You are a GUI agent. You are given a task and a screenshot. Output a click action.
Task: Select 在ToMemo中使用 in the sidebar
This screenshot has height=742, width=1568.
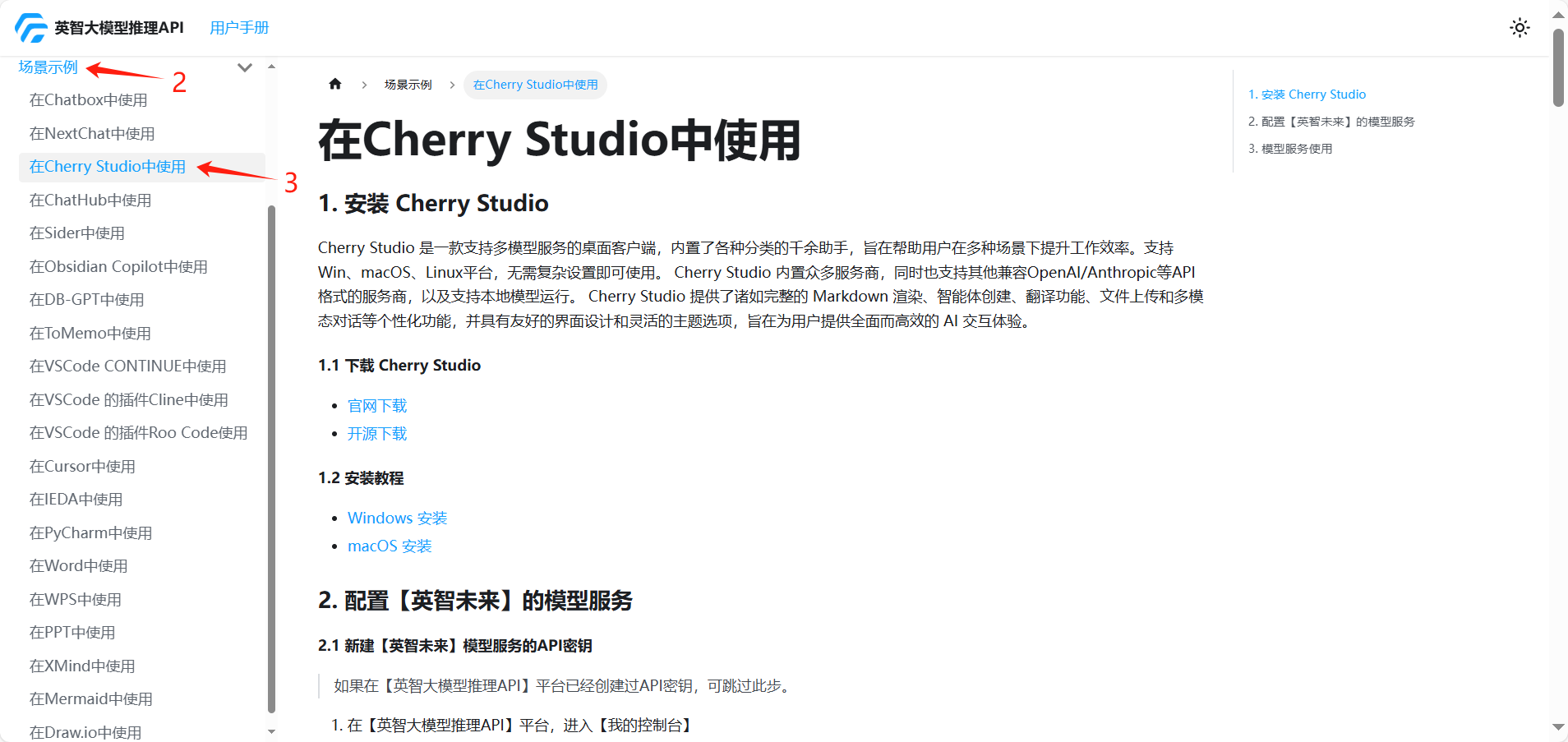pos(90,333)
